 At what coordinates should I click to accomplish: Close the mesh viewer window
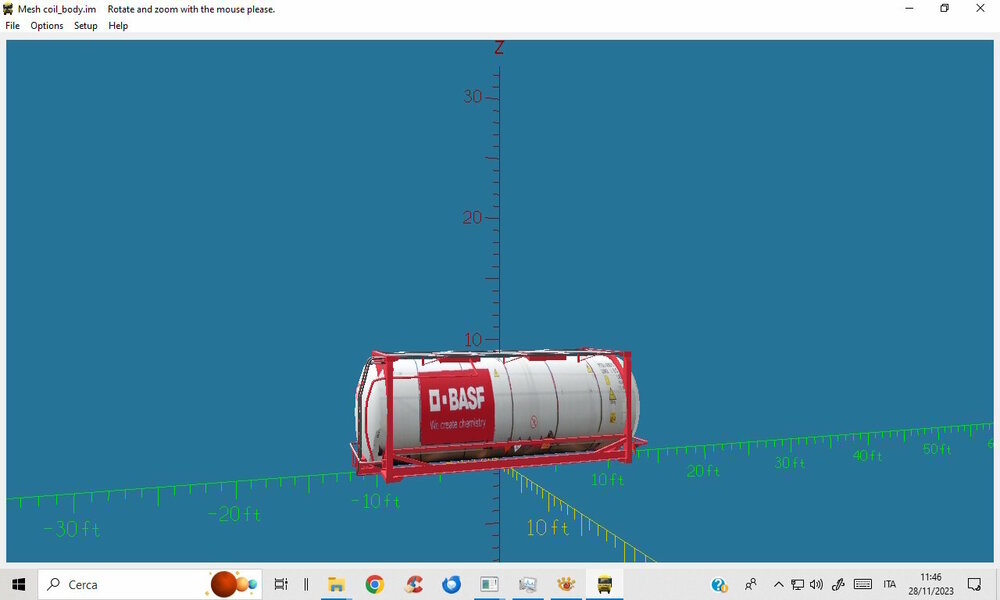(x=980, y=8)
